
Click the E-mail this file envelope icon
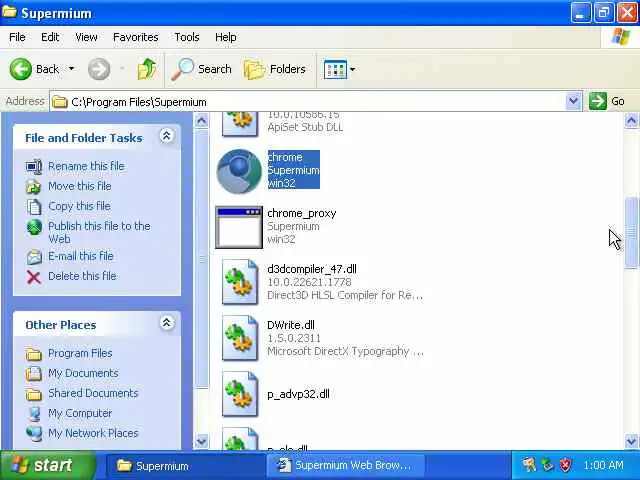[x=34, y=257]
